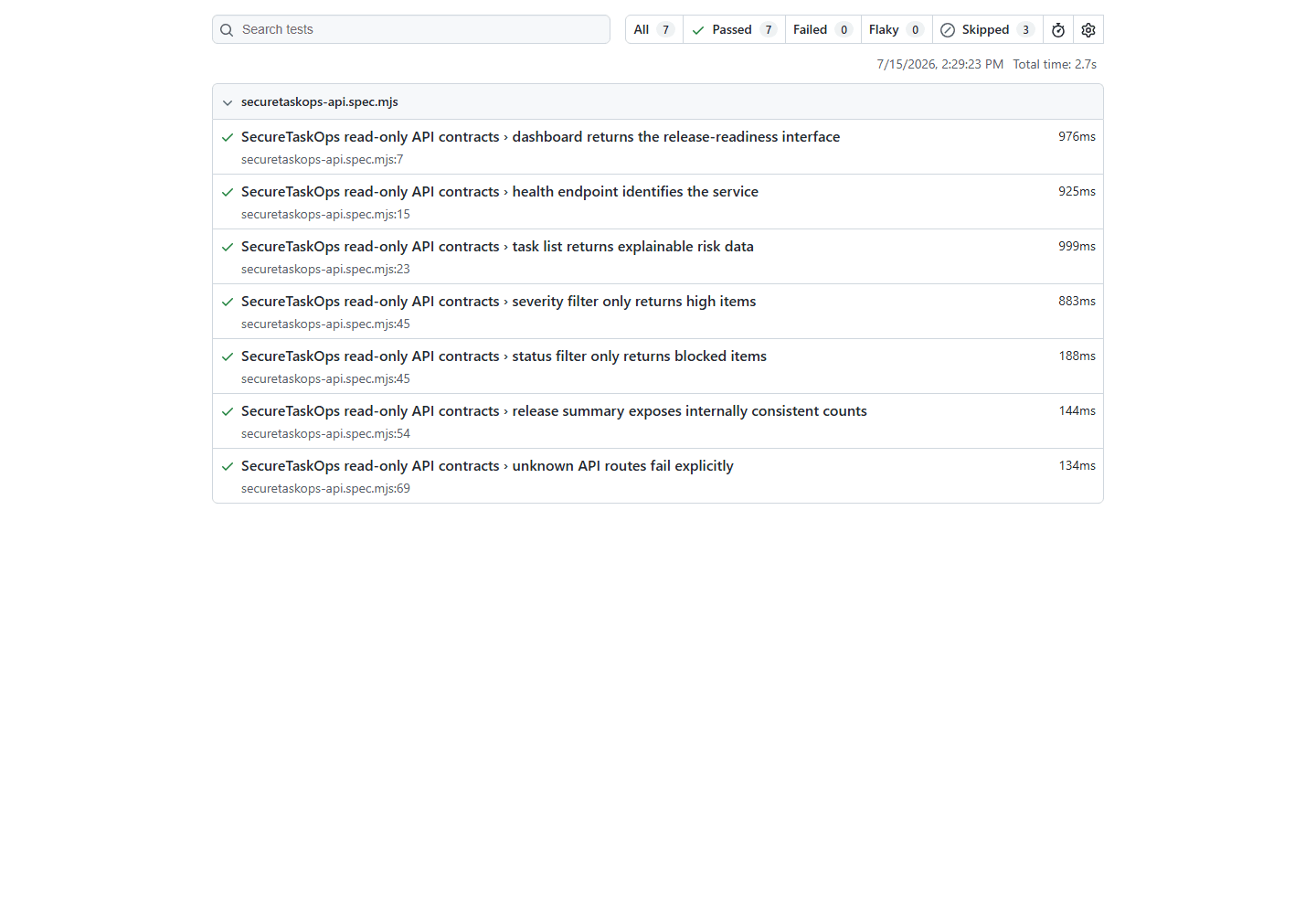Focus the Search tests field
The image size is (1316, 914).
pos(411,29)
